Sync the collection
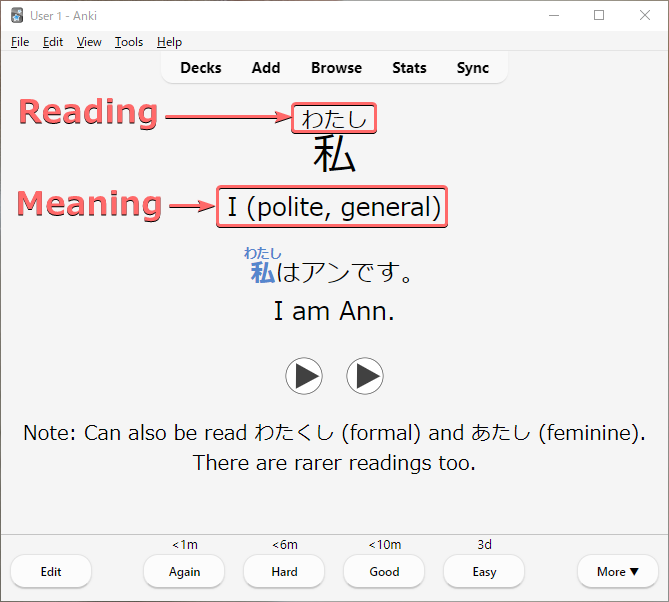The height and width of the screenshot is (602, 669). click(x=473, y=68)
